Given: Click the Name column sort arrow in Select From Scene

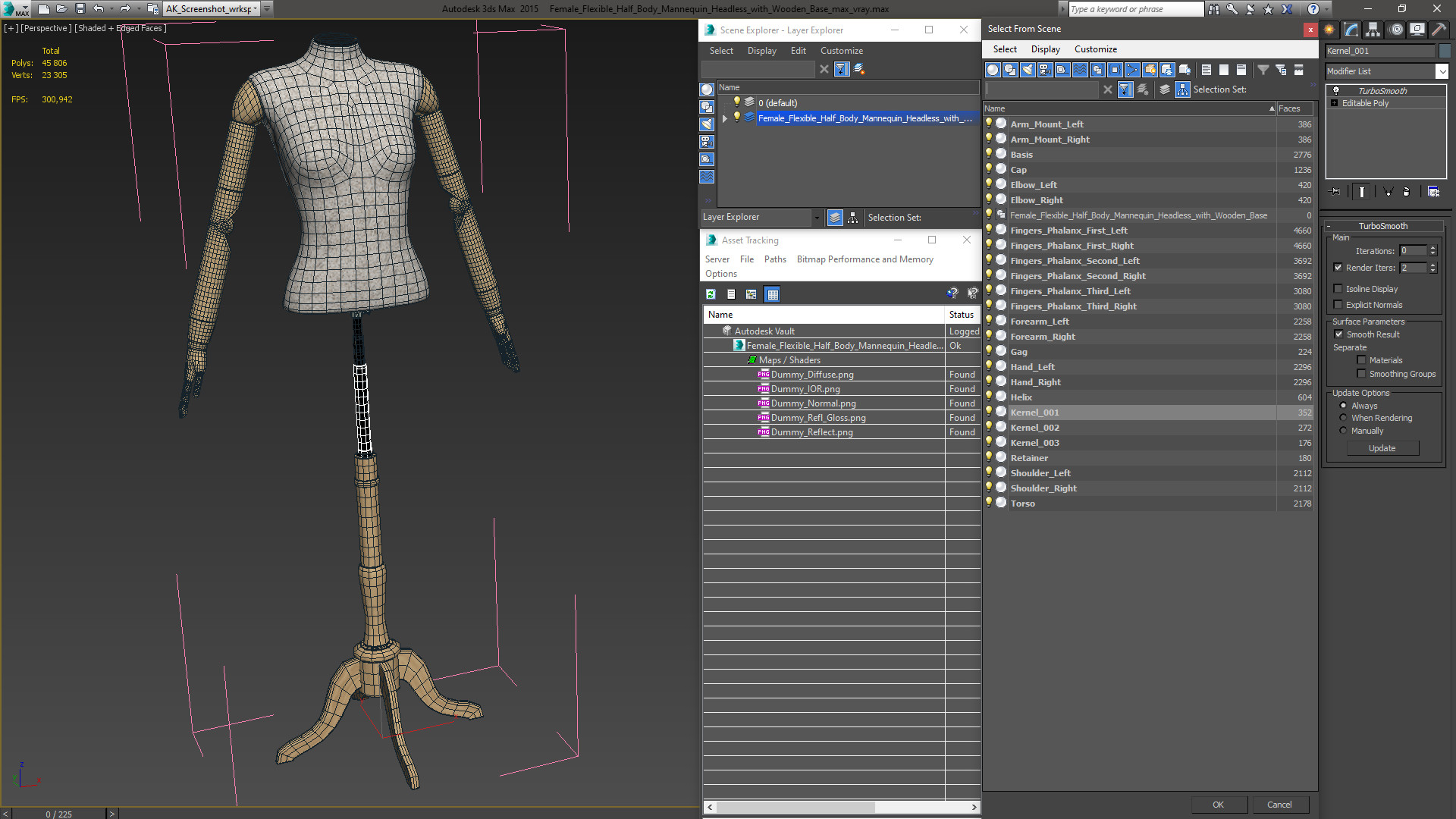Looking at the screenshot, I should tap(1272, 108).
